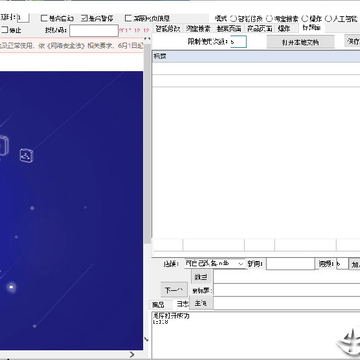360x360 pixels.
Task: Click the 标题 header row in the table
Action: [256, 57]
